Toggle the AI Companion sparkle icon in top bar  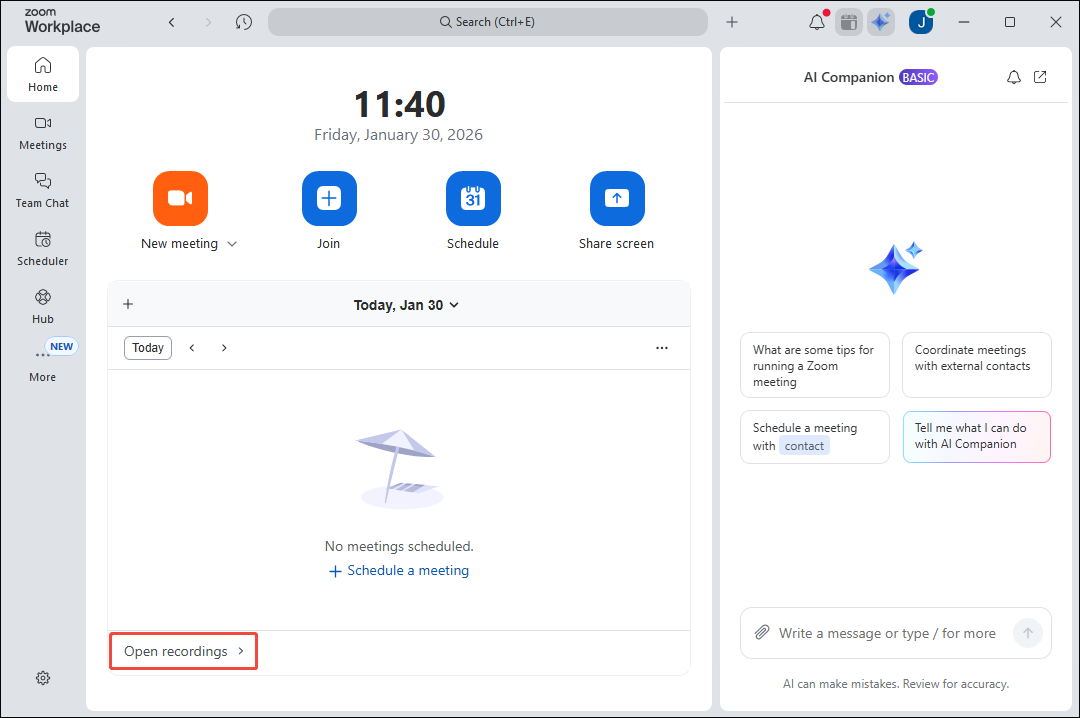[880, 22]
